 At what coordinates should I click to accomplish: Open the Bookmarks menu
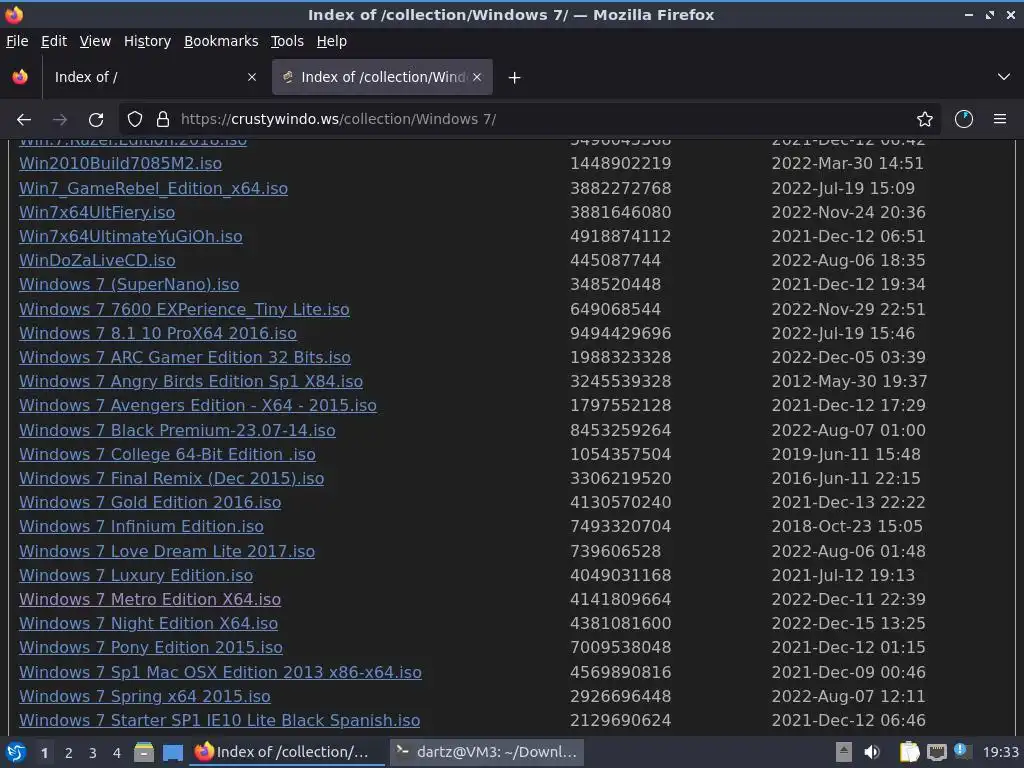coord(221,41)
